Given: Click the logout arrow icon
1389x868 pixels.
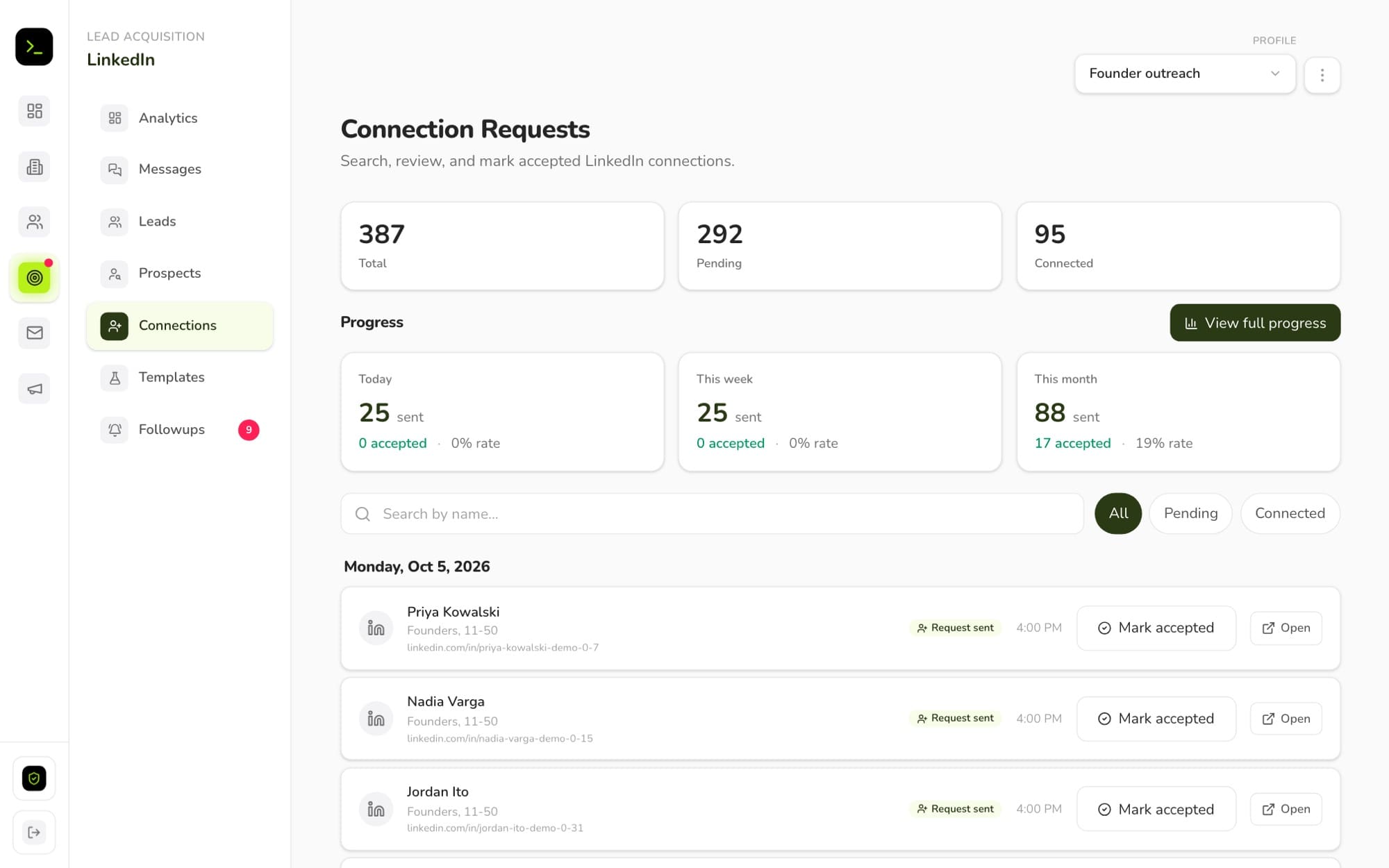Looking at the screenshot, I should point(34,833).
